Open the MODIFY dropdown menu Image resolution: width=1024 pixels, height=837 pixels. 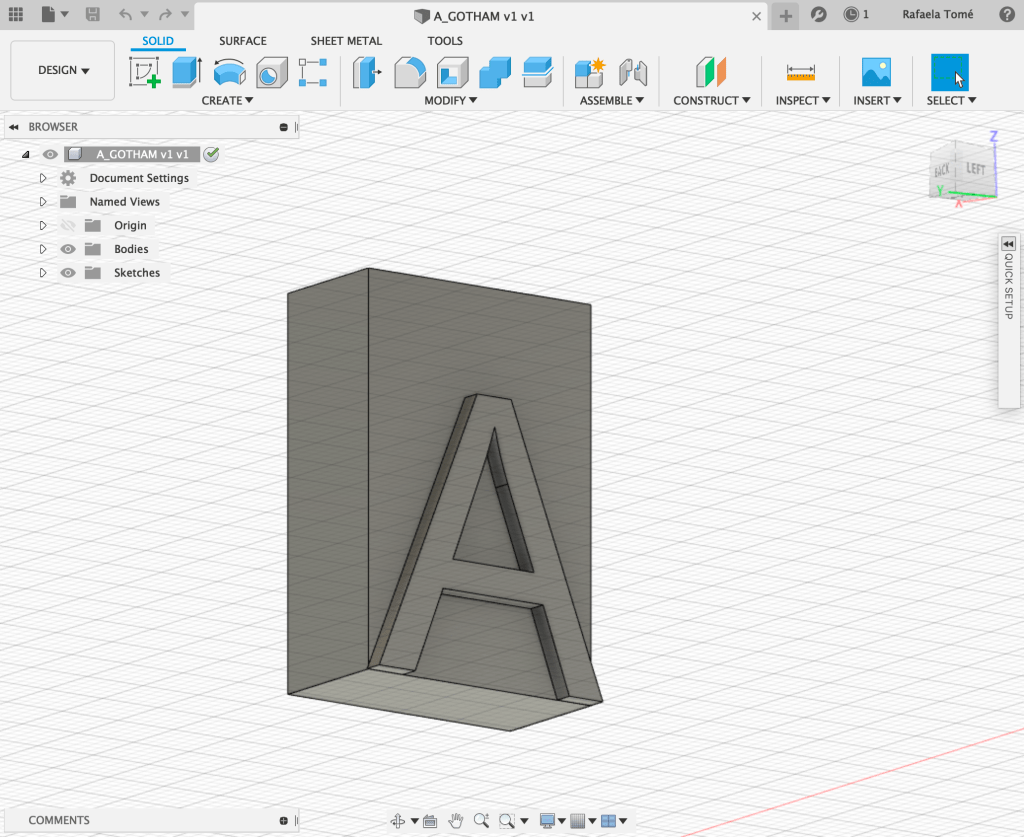(x=451, y=100)
